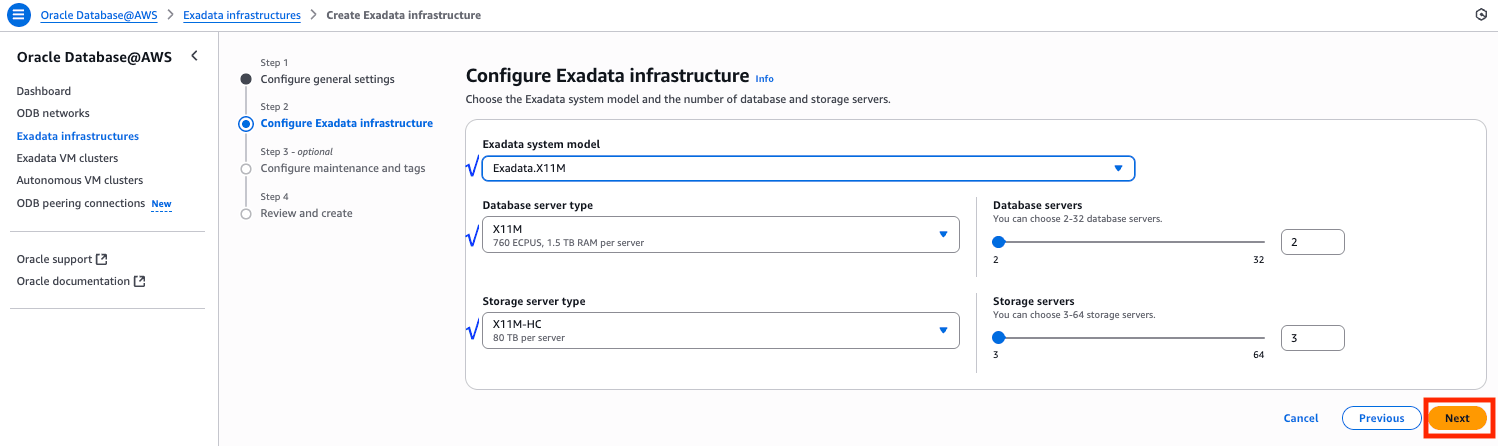The height and width of the screenshot is (446, 1498).
Task: Click the Database servers slider handle
Action: pyautogui.click(x=998, y=241)
